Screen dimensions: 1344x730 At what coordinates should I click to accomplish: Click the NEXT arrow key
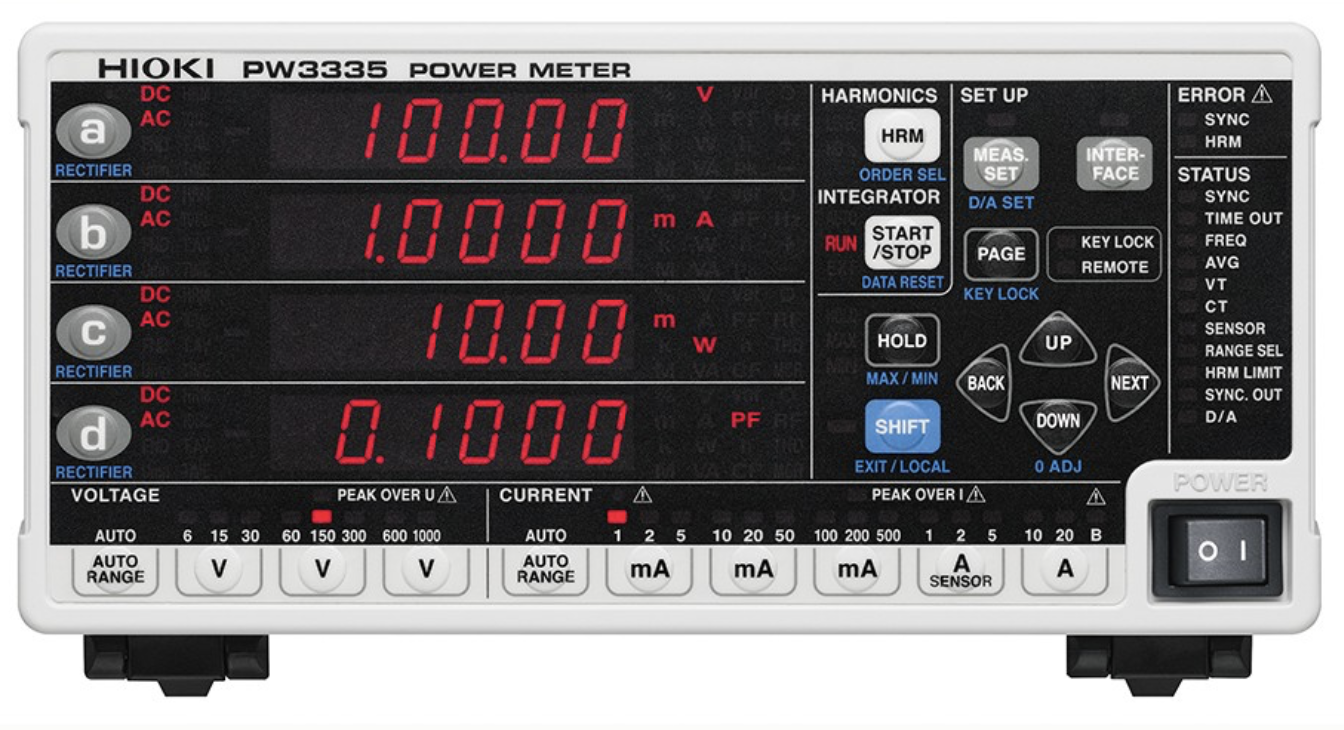(1130, 382)
